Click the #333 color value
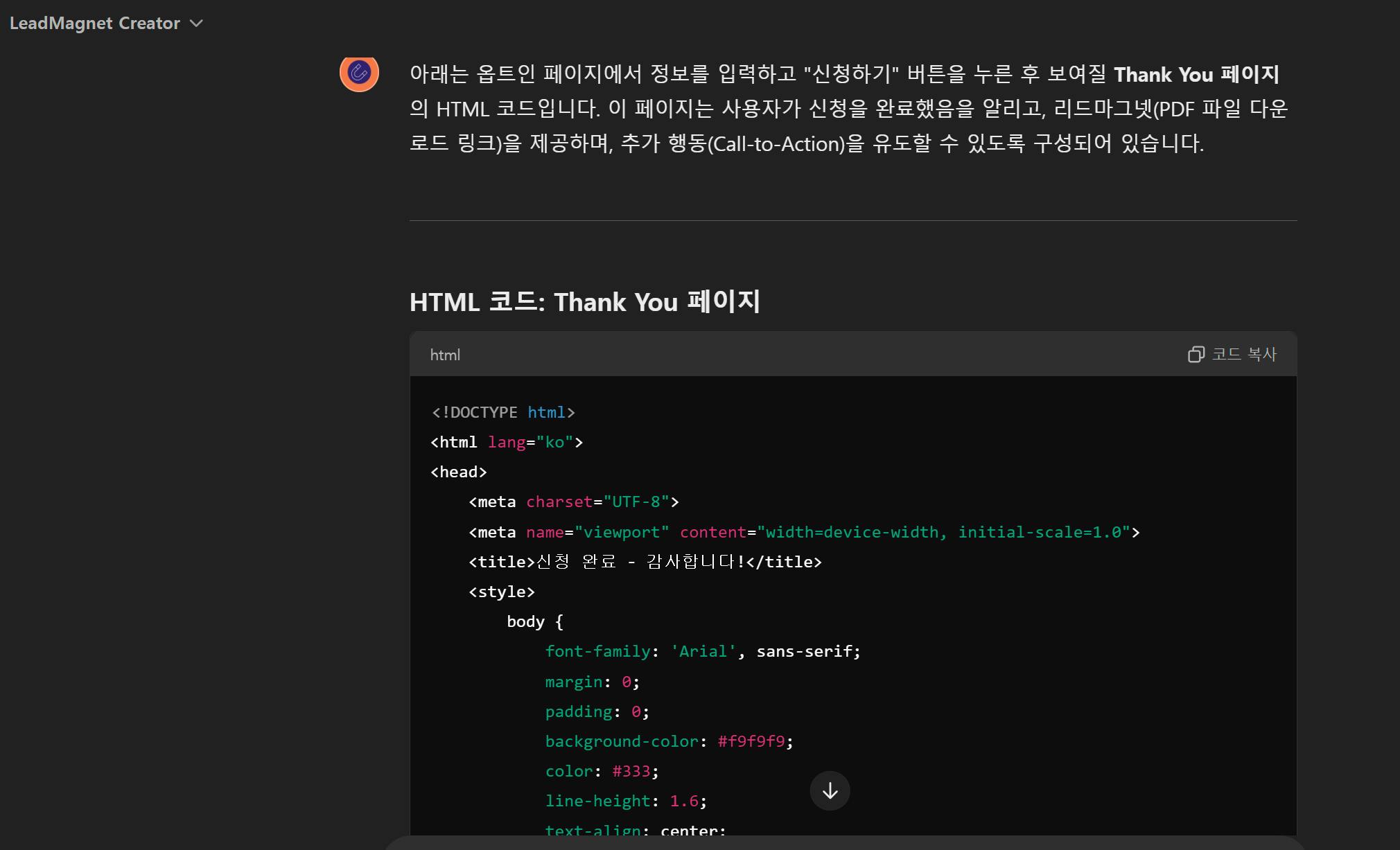This screenshot has width=1400, height=850. pyautogui.click(x=631, y=771)
